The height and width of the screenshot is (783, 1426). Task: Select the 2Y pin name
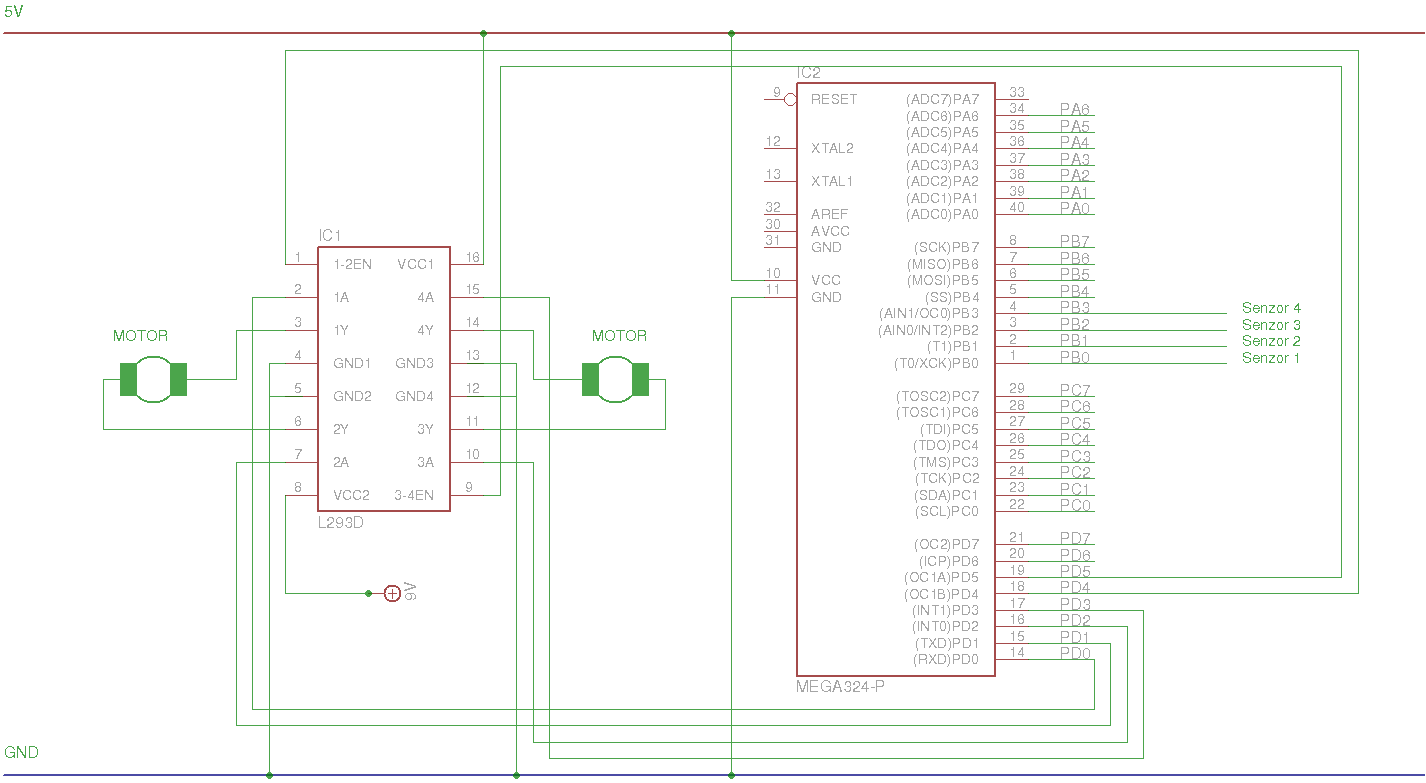click(x=341, y=429)
